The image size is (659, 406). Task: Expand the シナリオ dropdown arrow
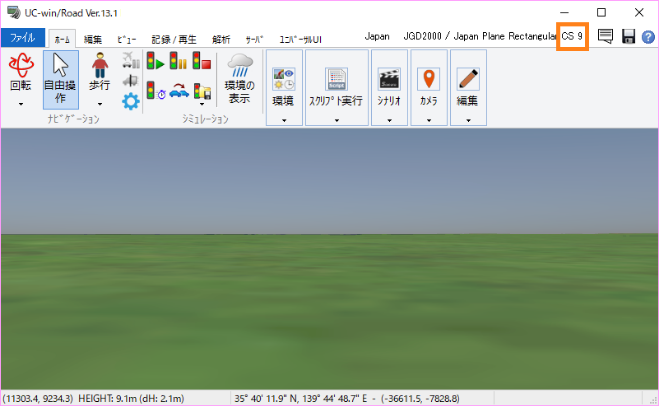click(x=390, y=121)
